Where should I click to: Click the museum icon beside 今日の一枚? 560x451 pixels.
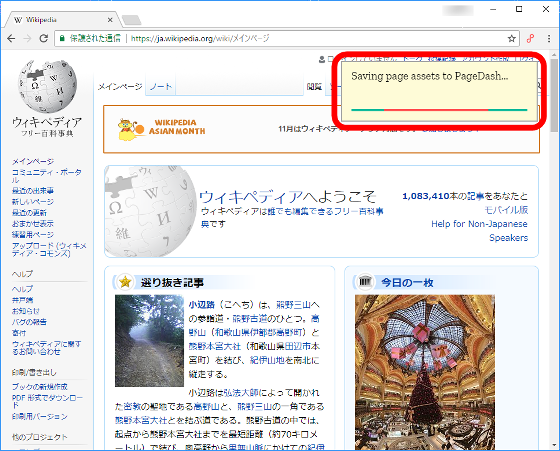pos(365,282)
